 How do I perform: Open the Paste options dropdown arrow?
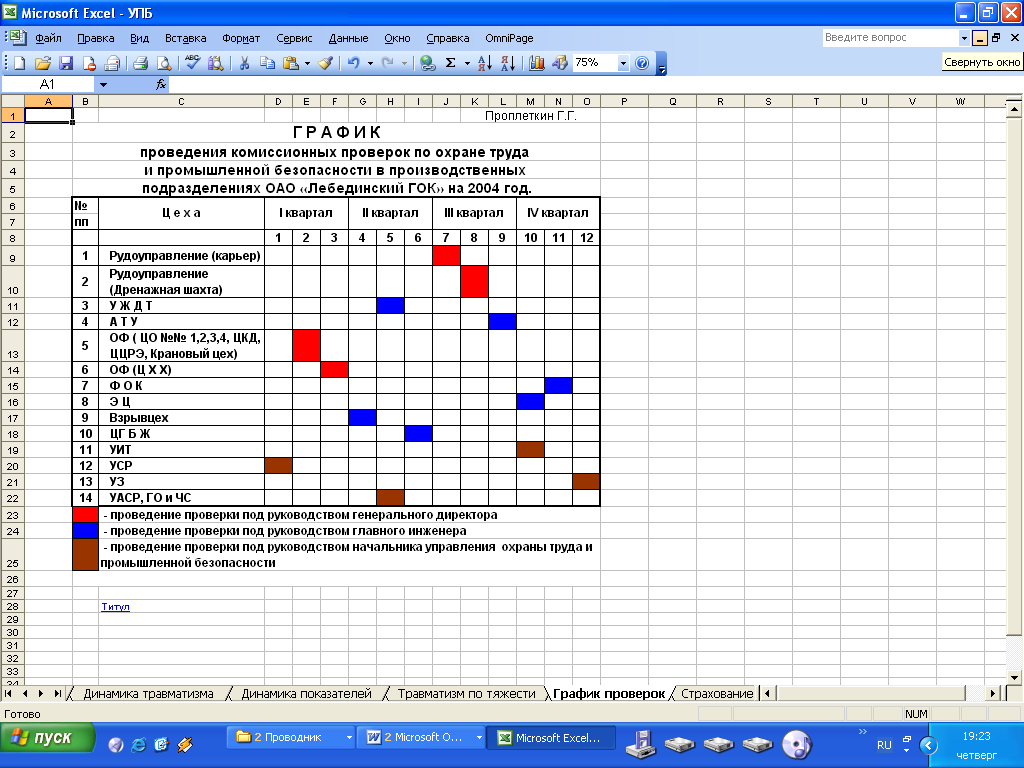tap(307, 62)
